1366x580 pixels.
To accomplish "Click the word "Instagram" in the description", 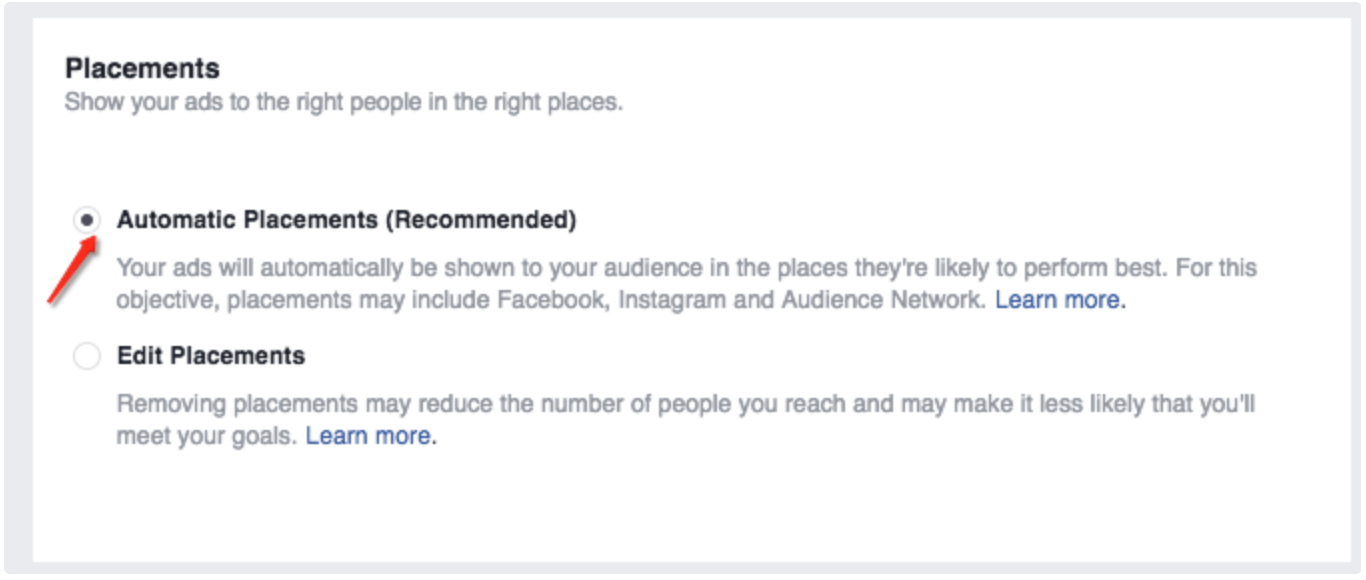I will coord(673,300).
